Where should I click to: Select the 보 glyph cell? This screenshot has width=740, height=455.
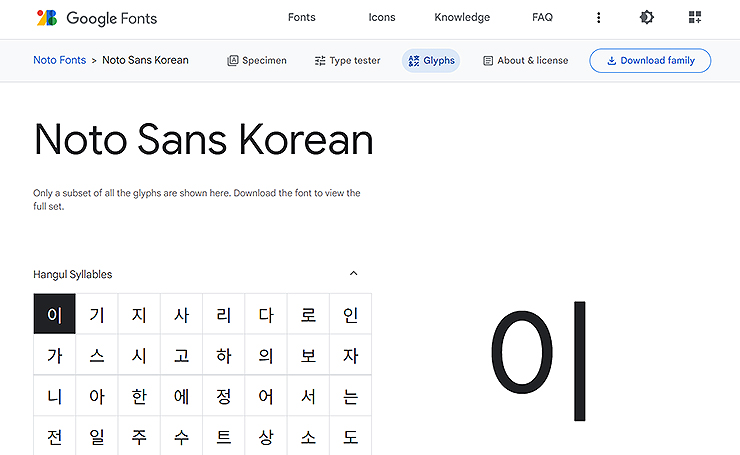pyautogui.click(x=308, y=355)
